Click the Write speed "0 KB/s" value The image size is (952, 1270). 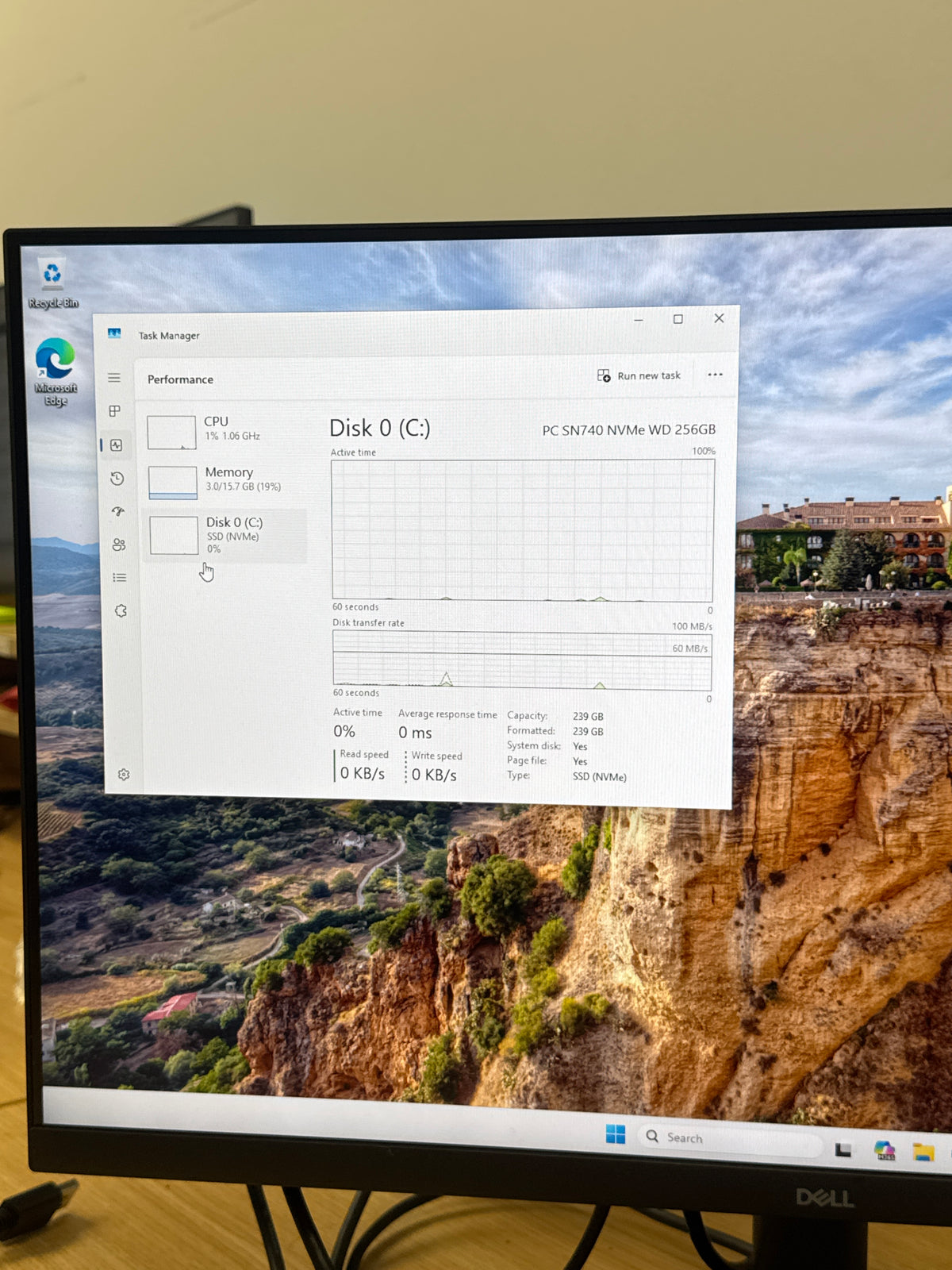(434, 775)
